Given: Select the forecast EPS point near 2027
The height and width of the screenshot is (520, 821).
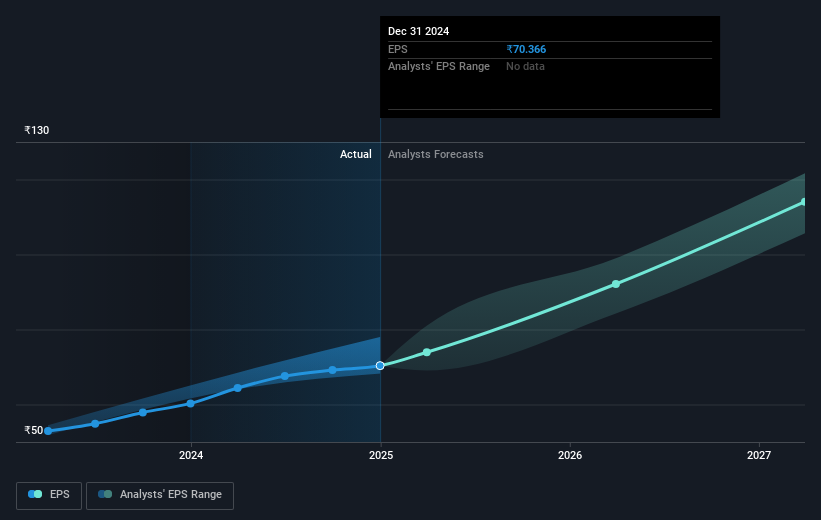Looking at the screenshot, I should point(804,202).
